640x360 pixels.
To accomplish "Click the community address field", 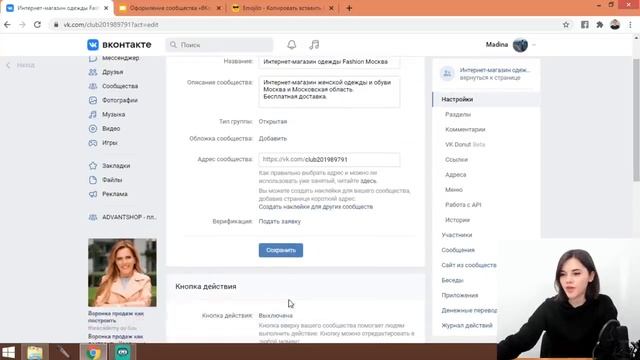I will coord(329,160).
